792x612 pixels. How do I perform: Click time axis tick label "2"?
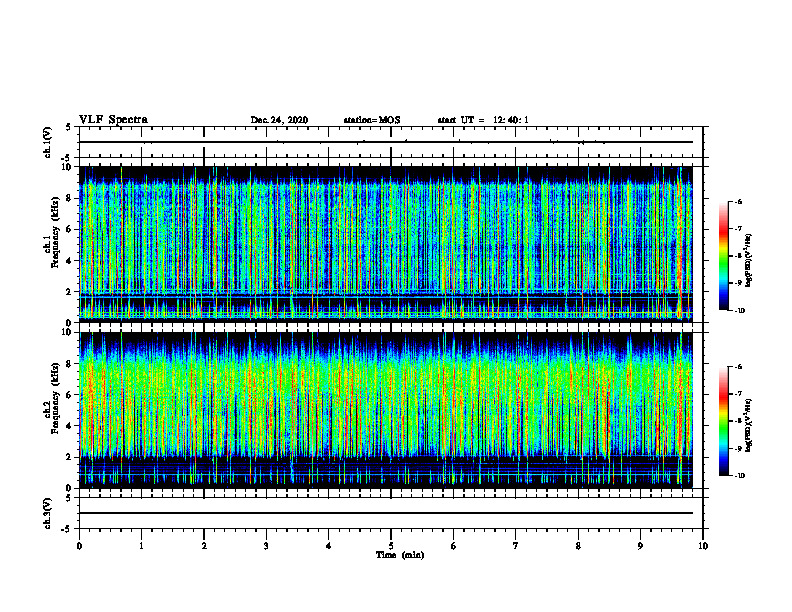(x=204, y=546)
